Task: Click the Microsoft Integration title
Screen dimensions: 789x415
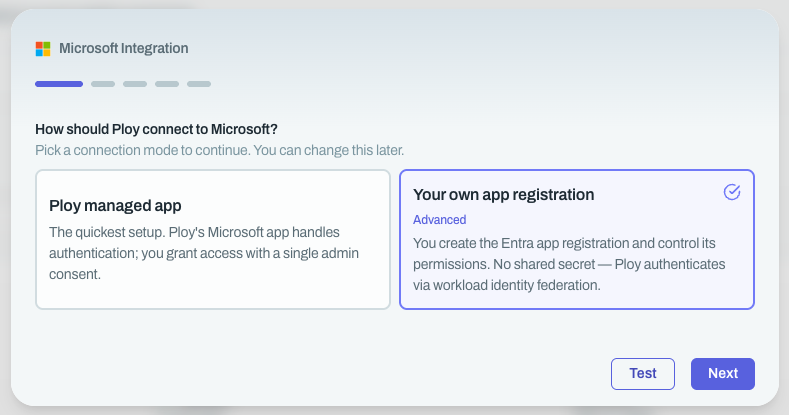Action: point(124,48)
